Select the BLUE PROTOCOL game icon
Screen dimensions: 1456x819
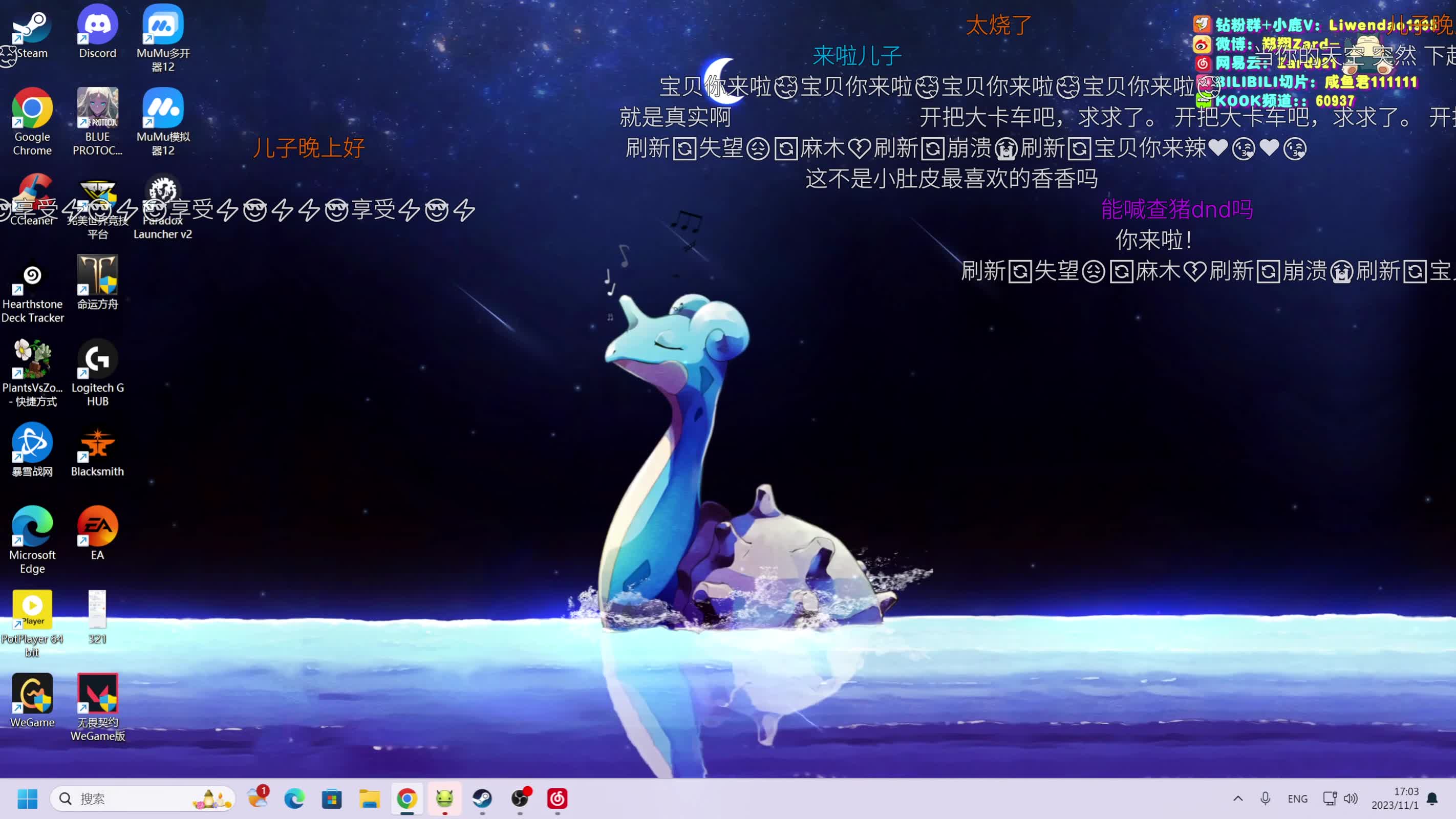coord(97,109)
